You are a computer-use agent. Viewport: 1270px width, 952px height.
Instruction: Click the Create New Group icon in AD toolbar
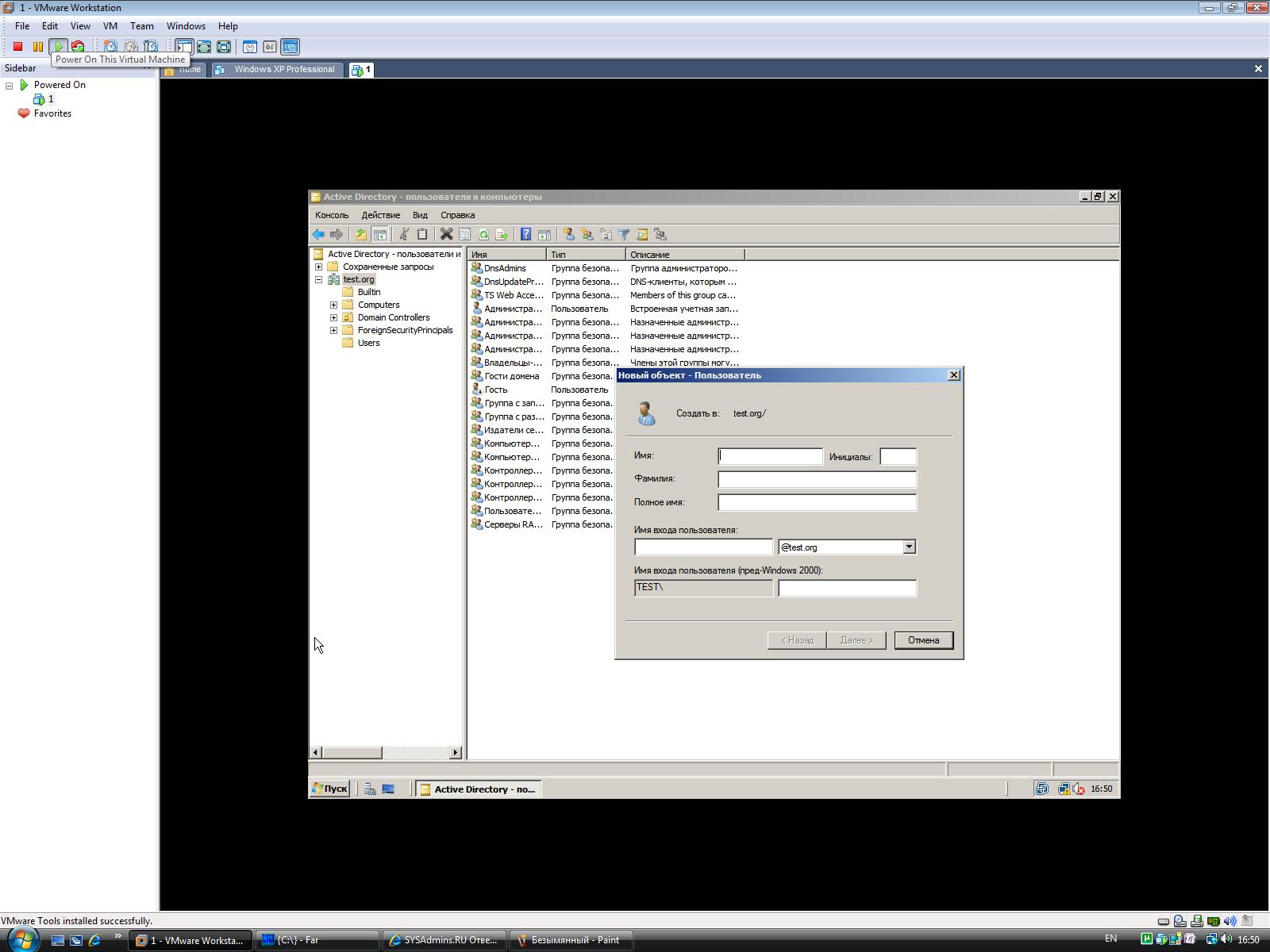pos(587,234)
